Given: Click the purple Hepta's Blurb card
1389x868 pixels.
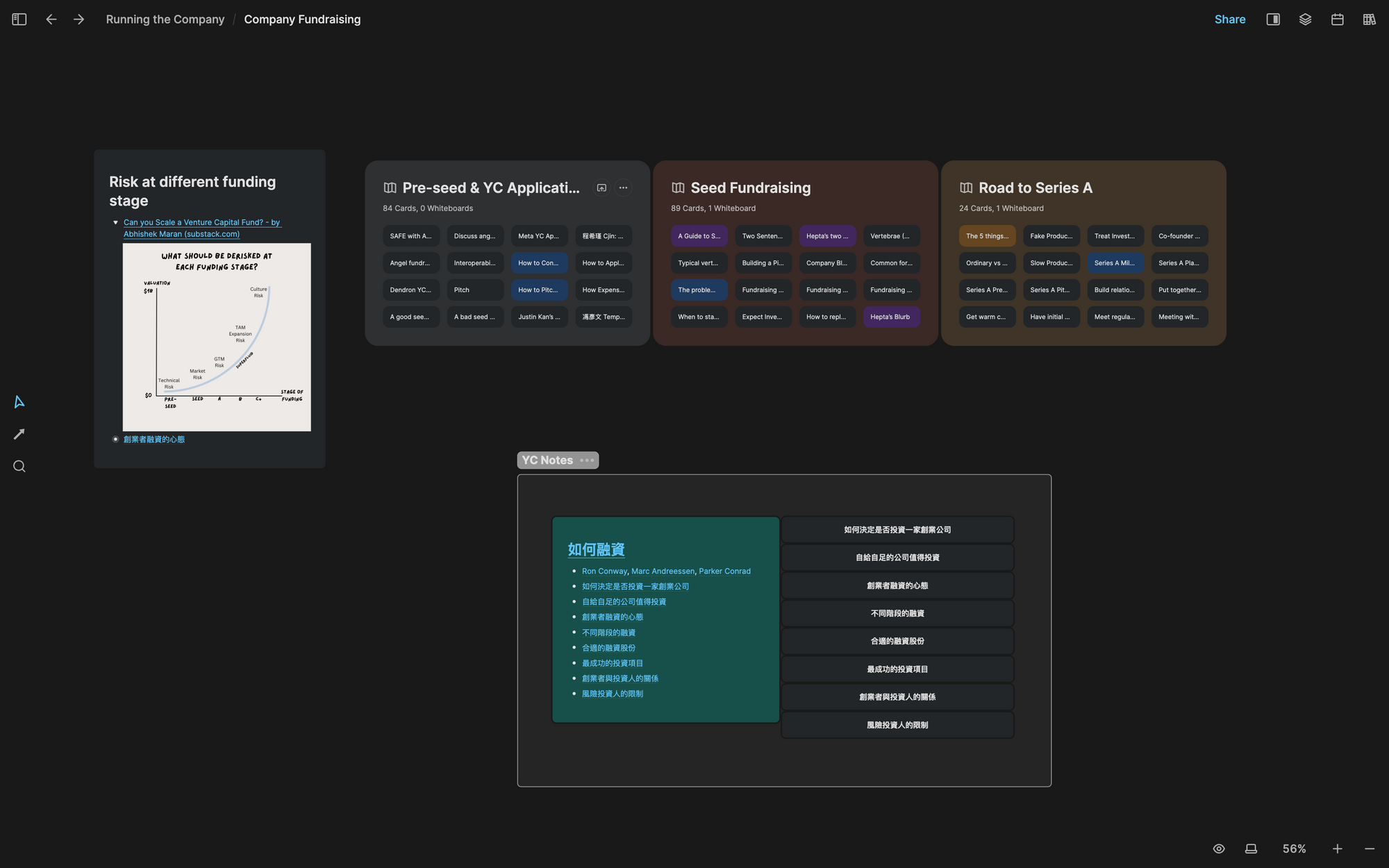Looking at the screenshot, I should (891, 317).
